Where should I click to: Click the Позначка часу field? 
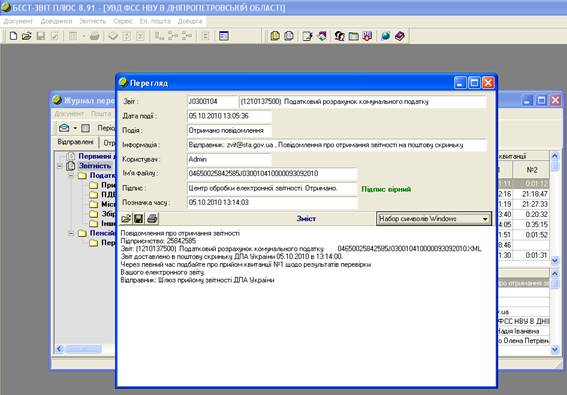point(272,202)
